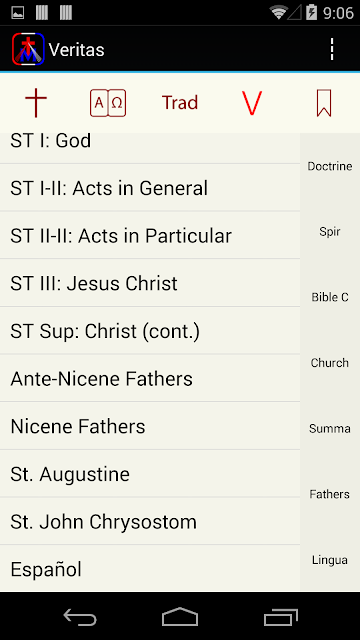Viewport: 360px width, 640px height.
Task: Tap the Android back navigation icon
Action: [x=80, y=616]
